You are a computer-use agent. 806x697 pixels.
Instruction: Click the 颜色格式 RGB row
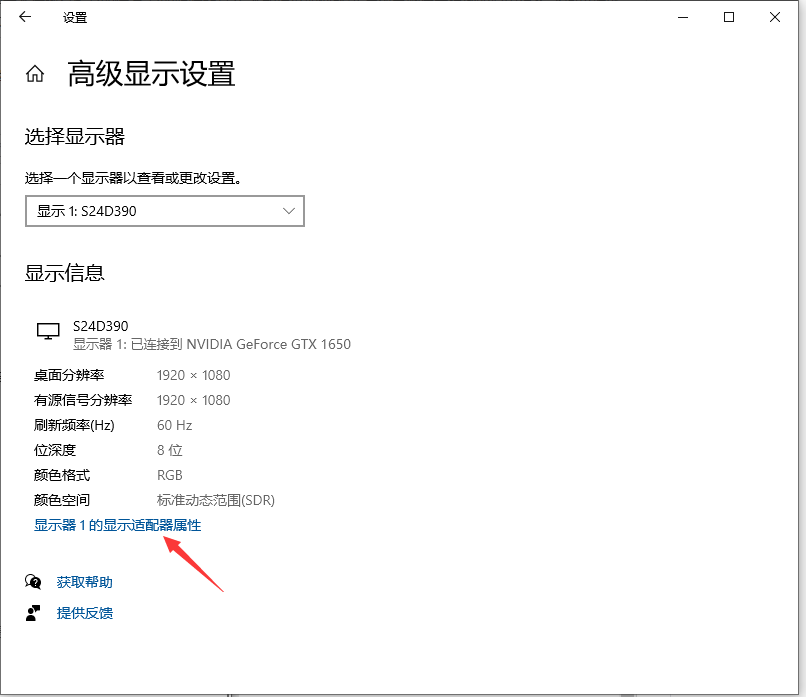point(170,475)
